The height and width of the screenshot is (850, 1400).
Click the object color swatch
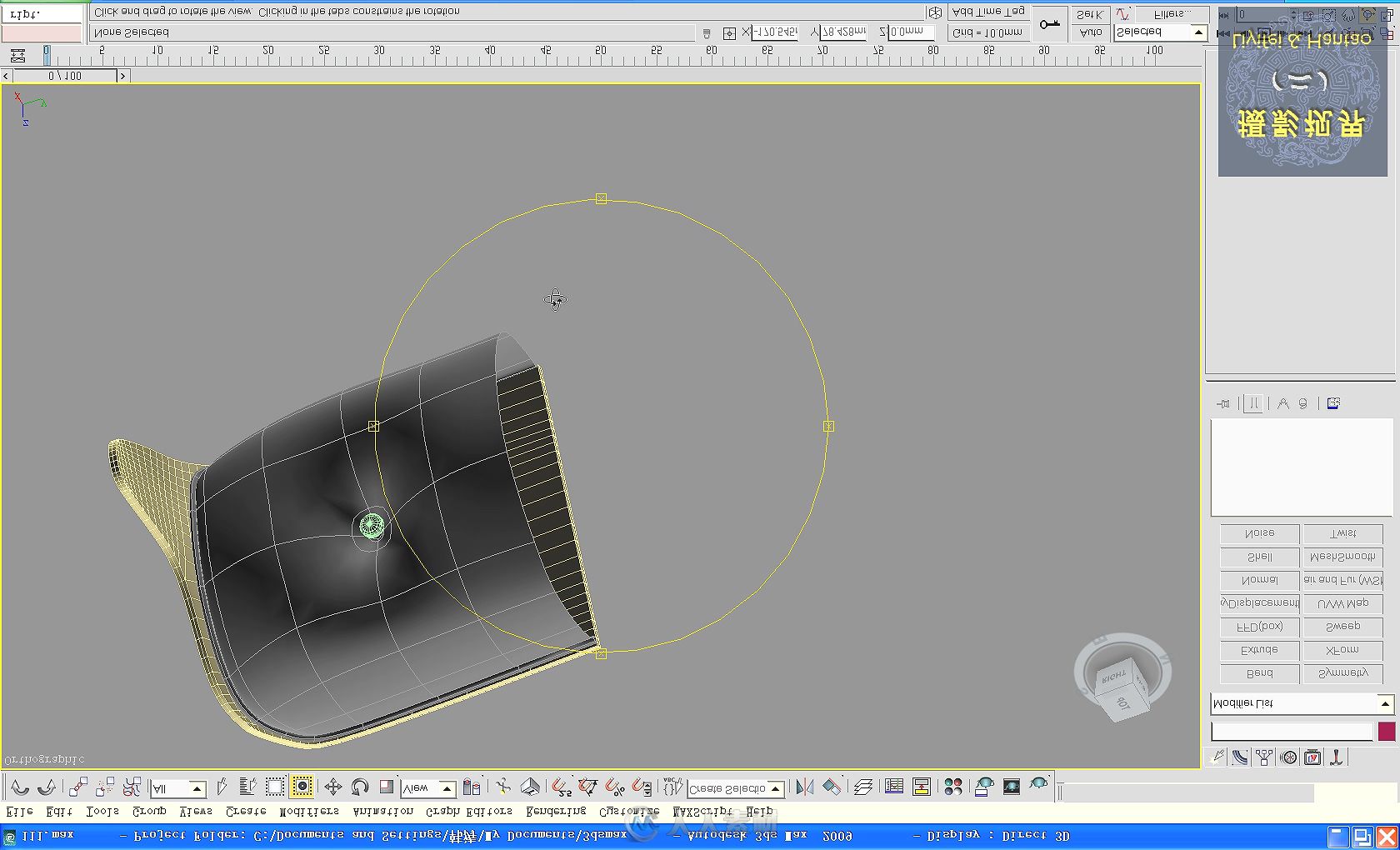pos(1386,732)
